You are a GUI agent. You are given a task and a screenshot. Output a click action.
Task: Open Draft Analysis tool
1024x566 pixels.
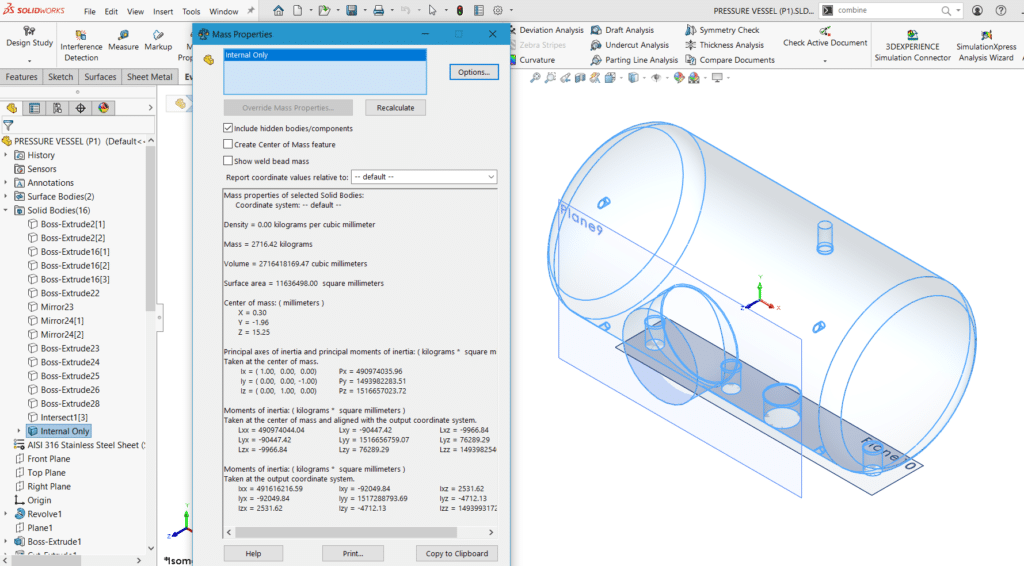coord(622,30)
